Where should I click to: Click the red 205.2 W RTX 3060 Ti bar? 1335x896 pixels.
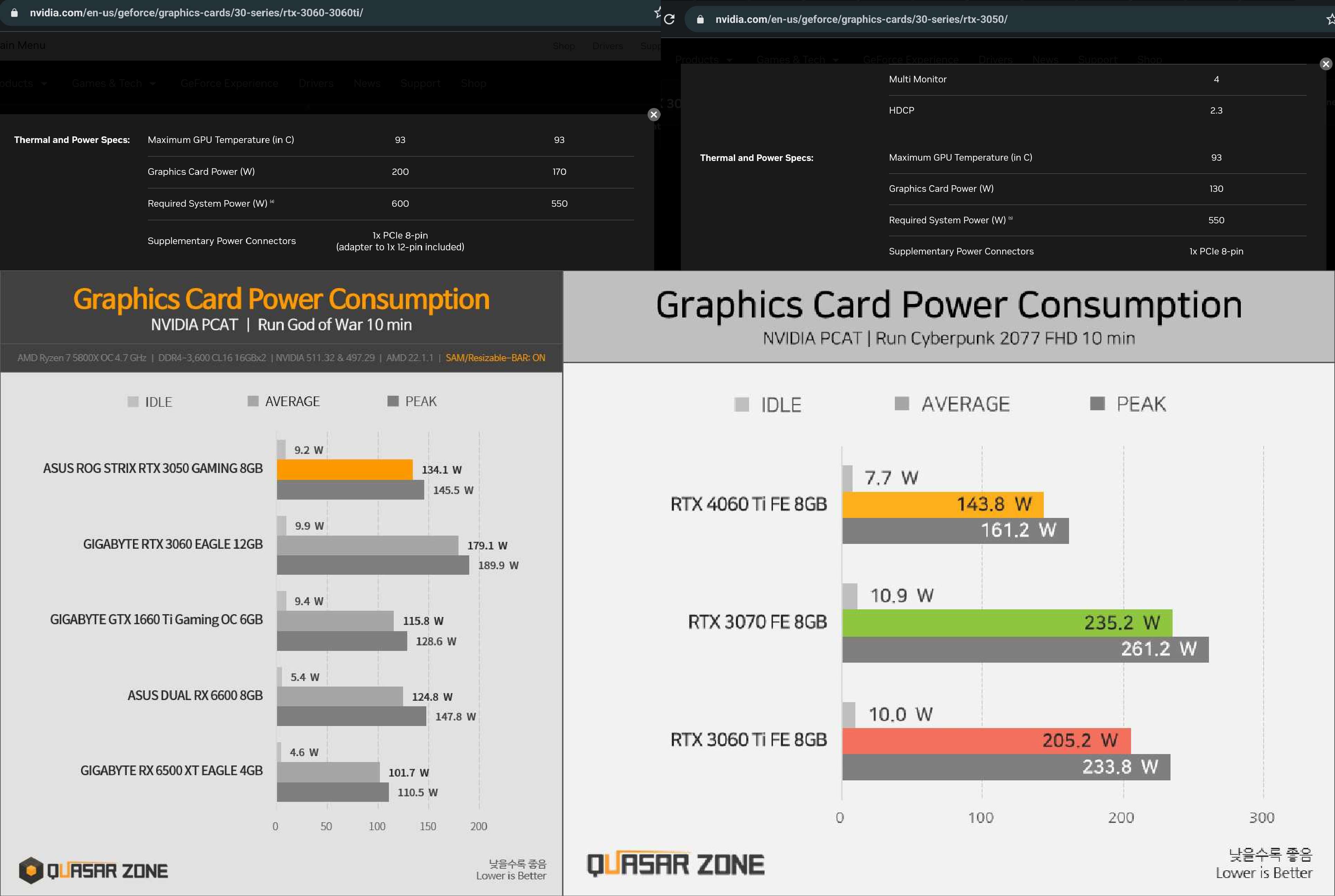coord(986,741)
